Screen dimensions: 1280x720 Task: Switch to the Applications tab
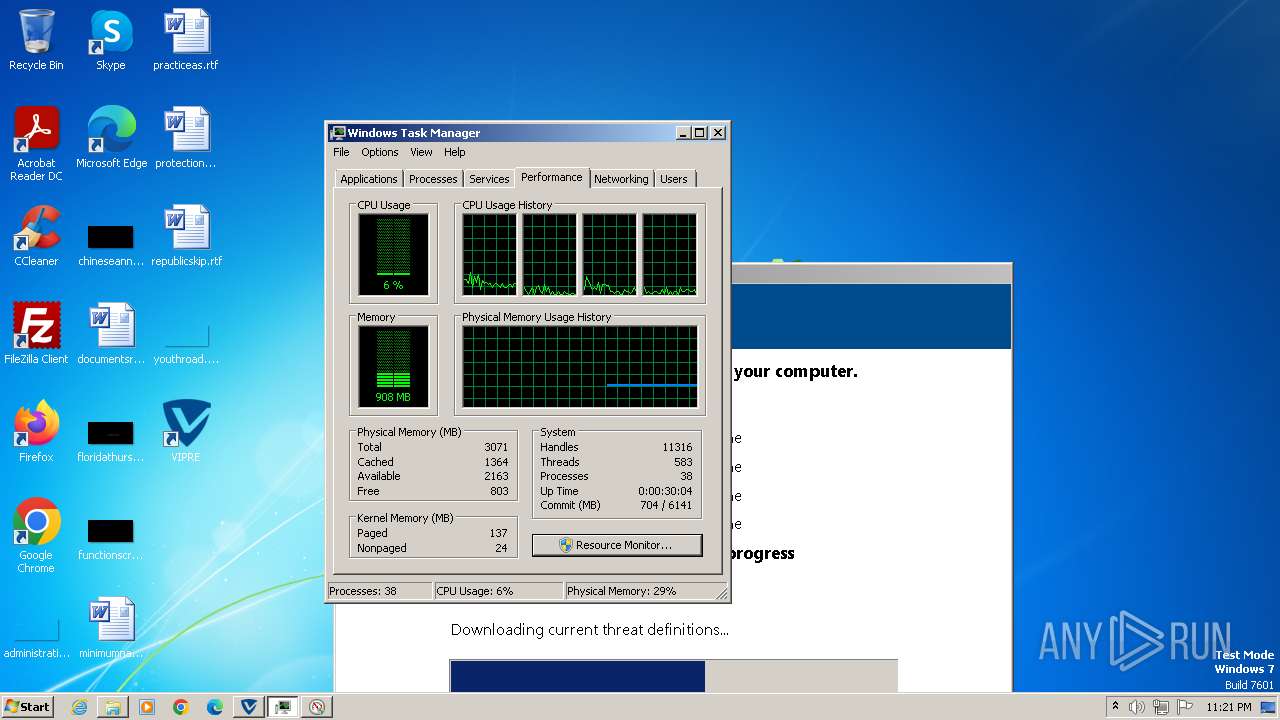click(x=369, y=179)
